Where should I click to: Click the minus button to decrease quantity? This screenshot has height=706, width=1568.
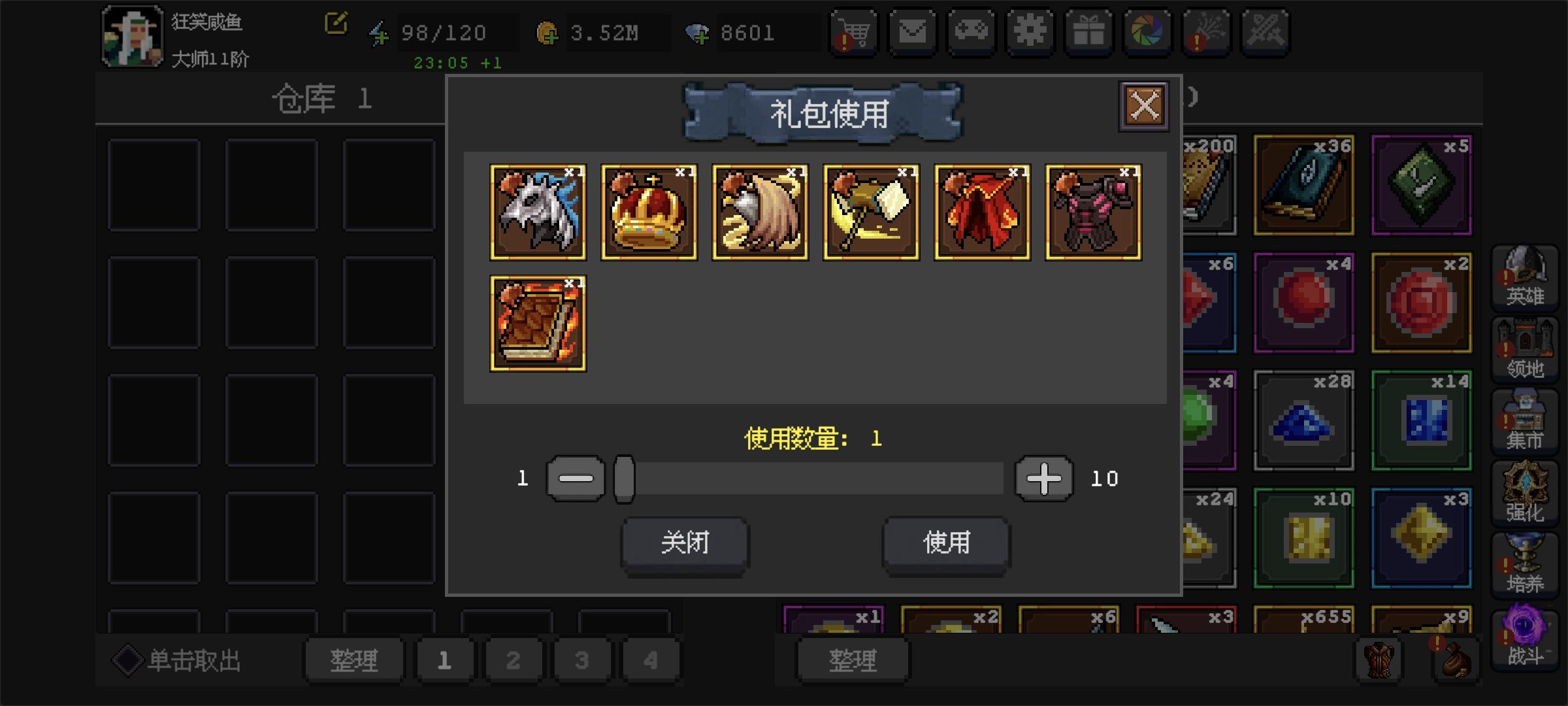[576, 479]
